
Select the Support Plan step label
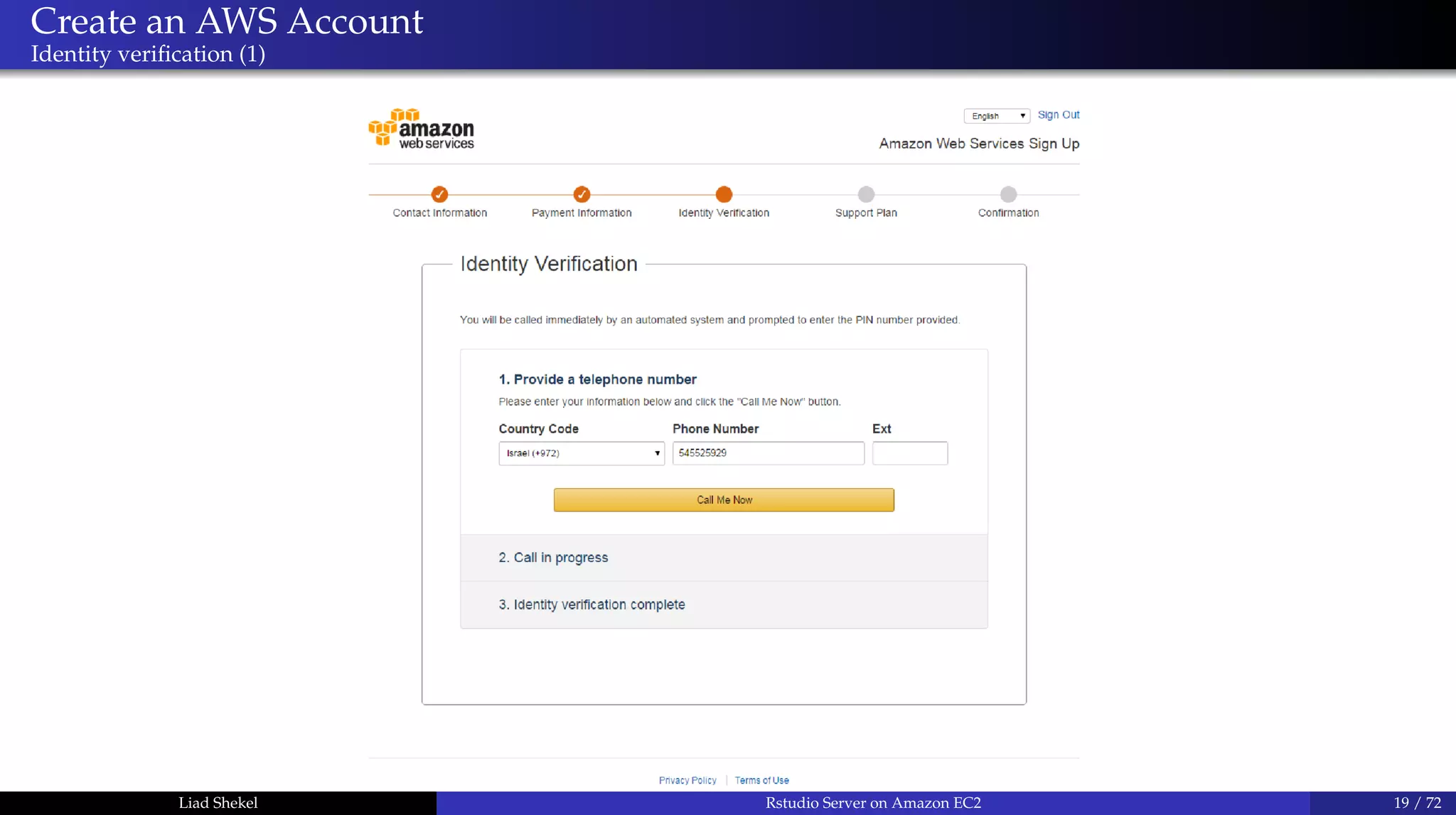(866, 212)
